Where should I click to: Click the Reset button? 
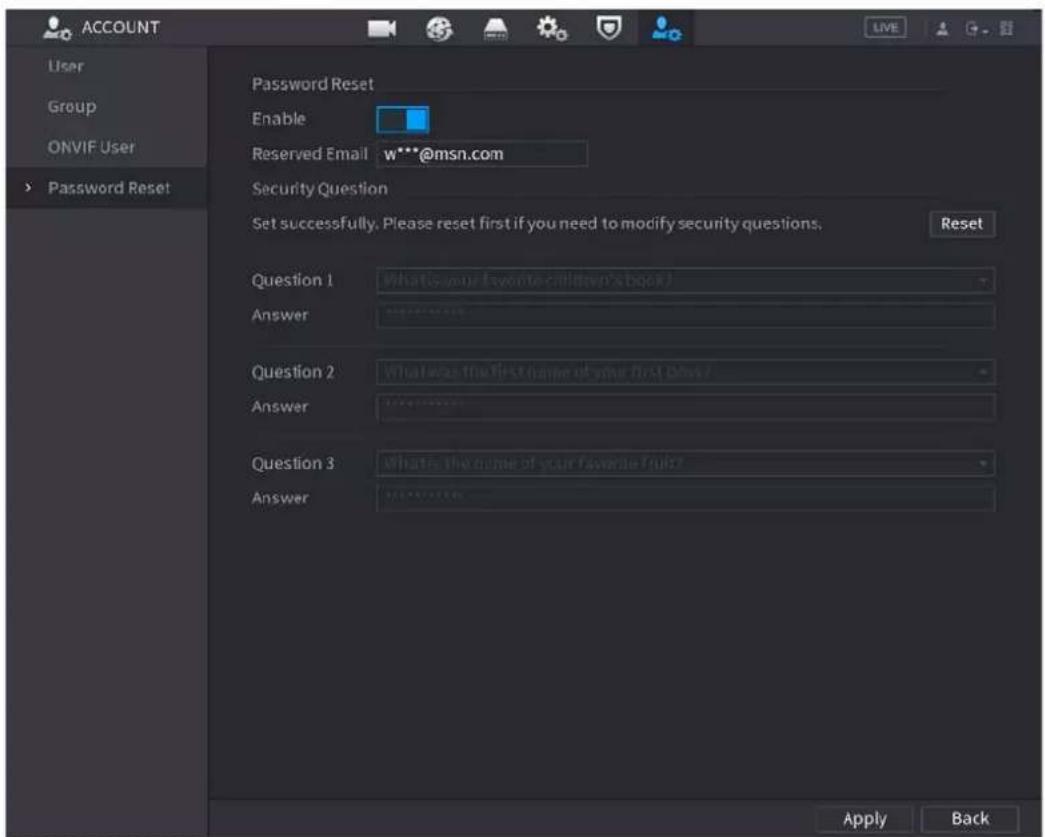pos(962,224)
